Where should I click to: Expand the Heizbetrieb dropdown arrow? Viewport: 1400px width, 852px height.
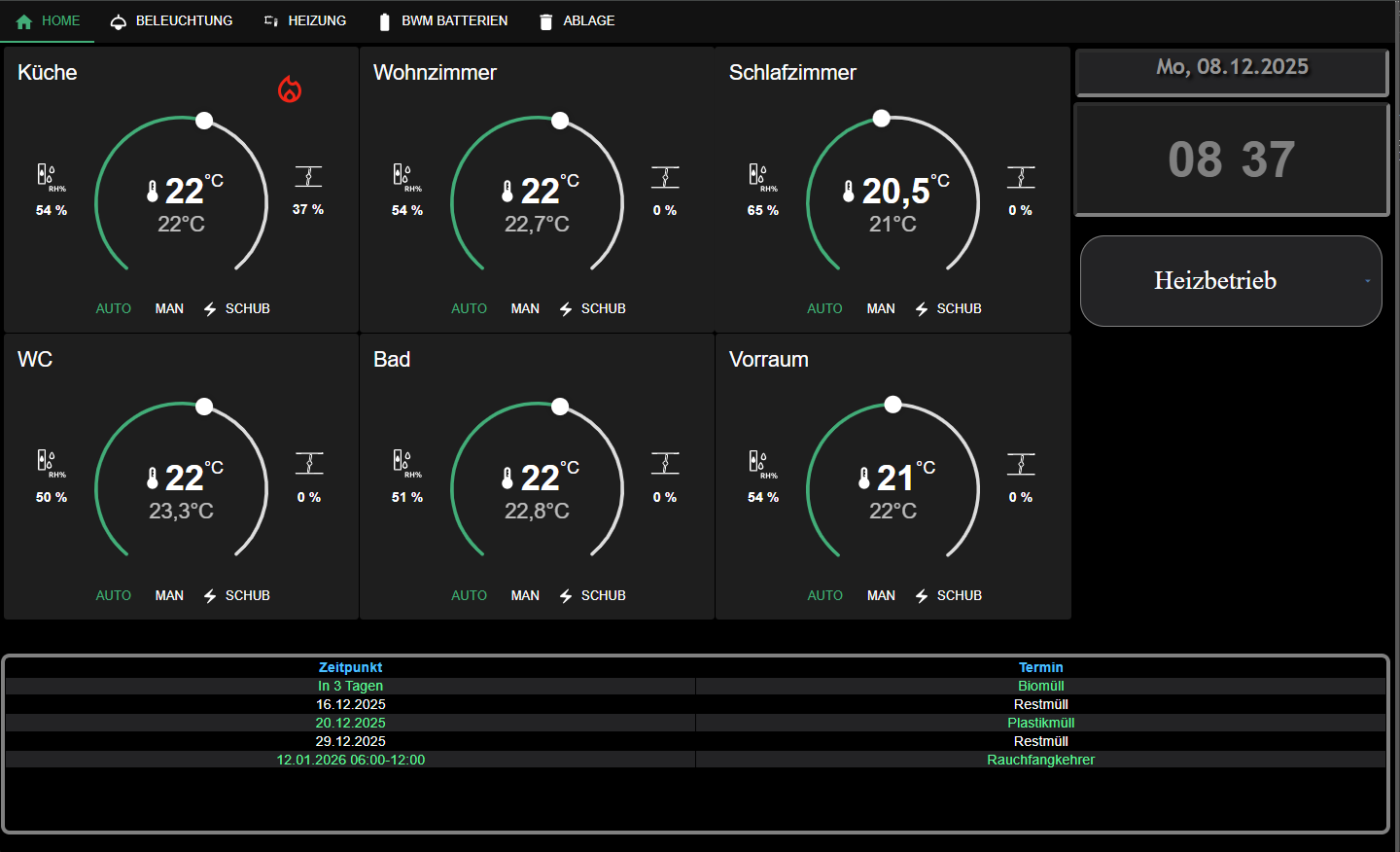pos(1367,281)
